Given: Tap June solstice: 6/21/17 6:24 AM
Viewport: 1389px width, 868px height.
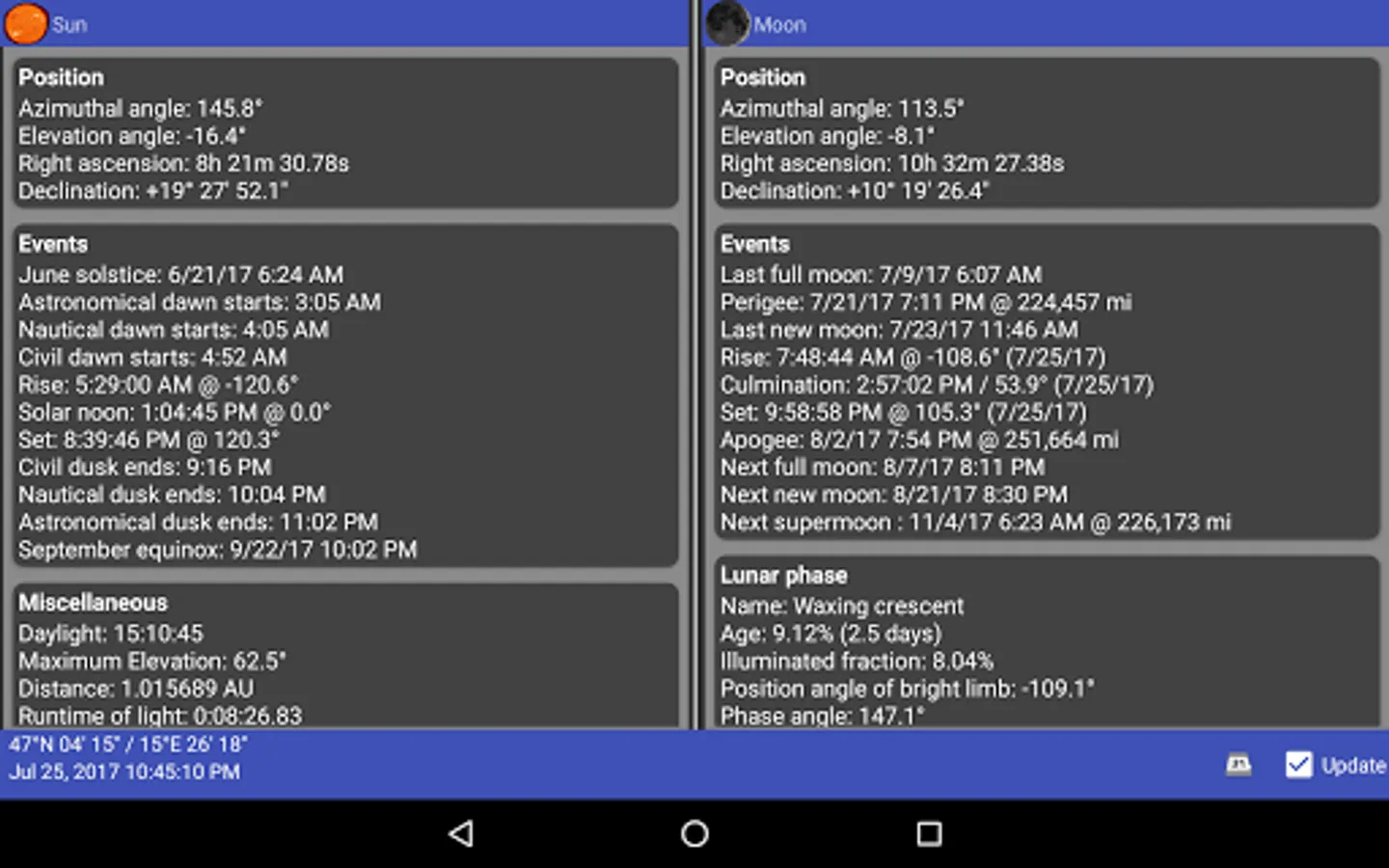Looking at the screenshot, I should 181,275.
